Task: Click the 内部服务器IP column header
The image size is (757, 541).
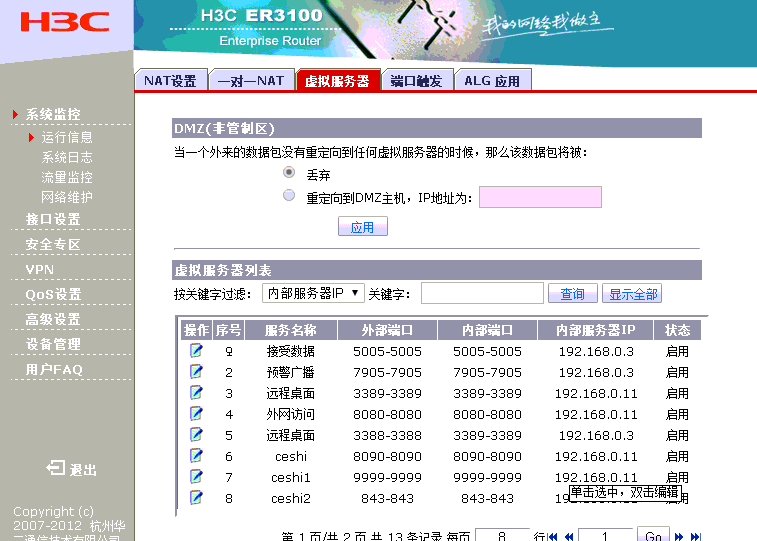Action: coord(595,330)
